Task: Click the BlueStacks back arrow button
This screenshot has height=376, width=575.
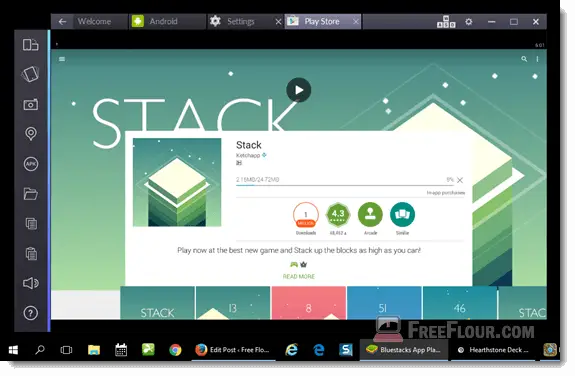Action: (x=62, y=22)
